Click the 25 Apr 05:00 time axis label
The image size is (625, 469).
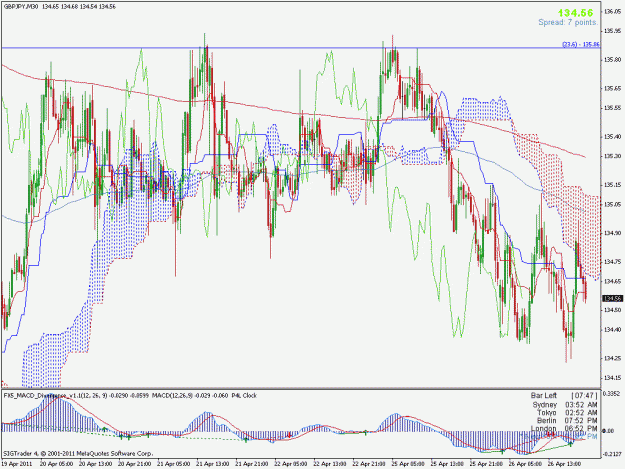(408, 464)
